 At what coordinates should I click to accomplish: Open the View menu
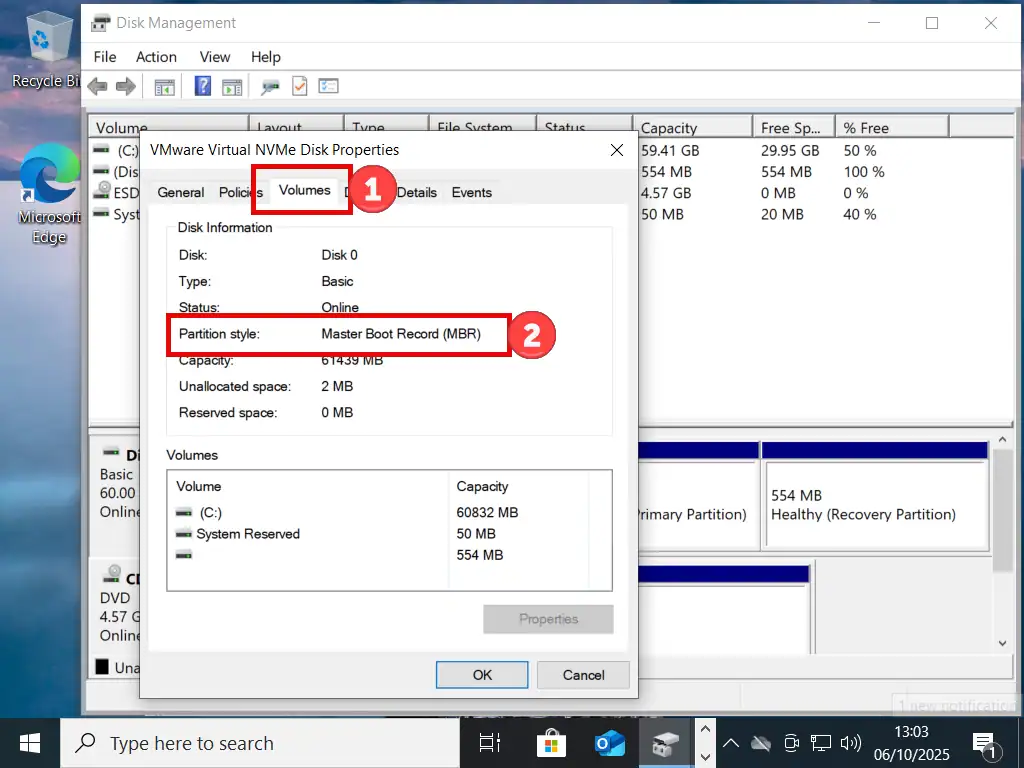(214, 57)
